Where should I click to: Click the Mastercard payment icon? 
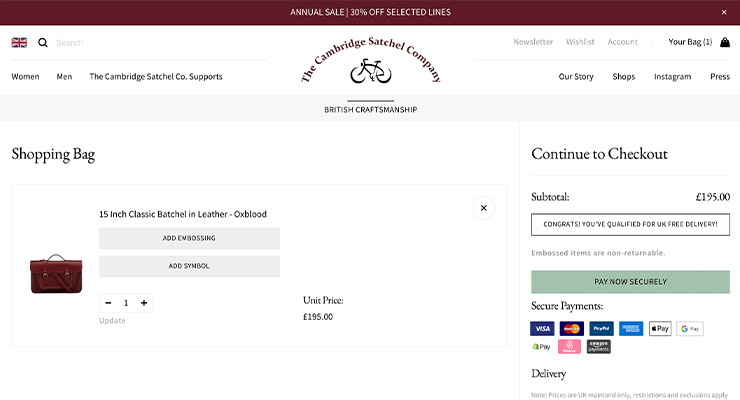click(x=572, y=328)
